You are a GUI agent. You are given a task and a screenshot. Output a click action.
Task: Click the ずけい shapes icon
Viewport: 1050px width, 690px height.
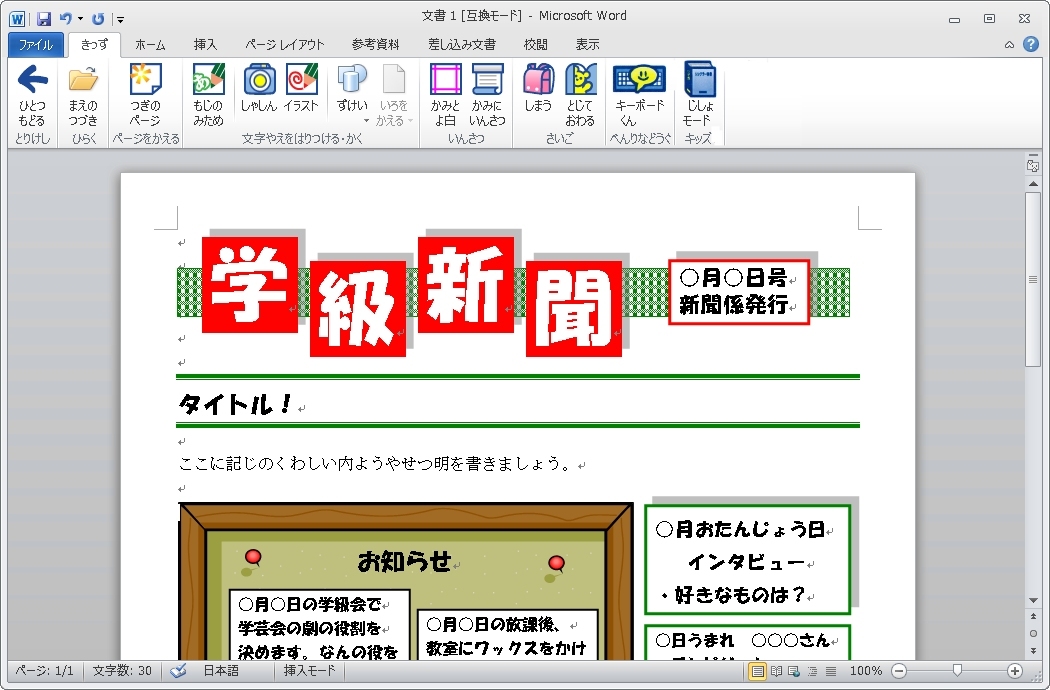pyautogui.click(x=352, y=80)
